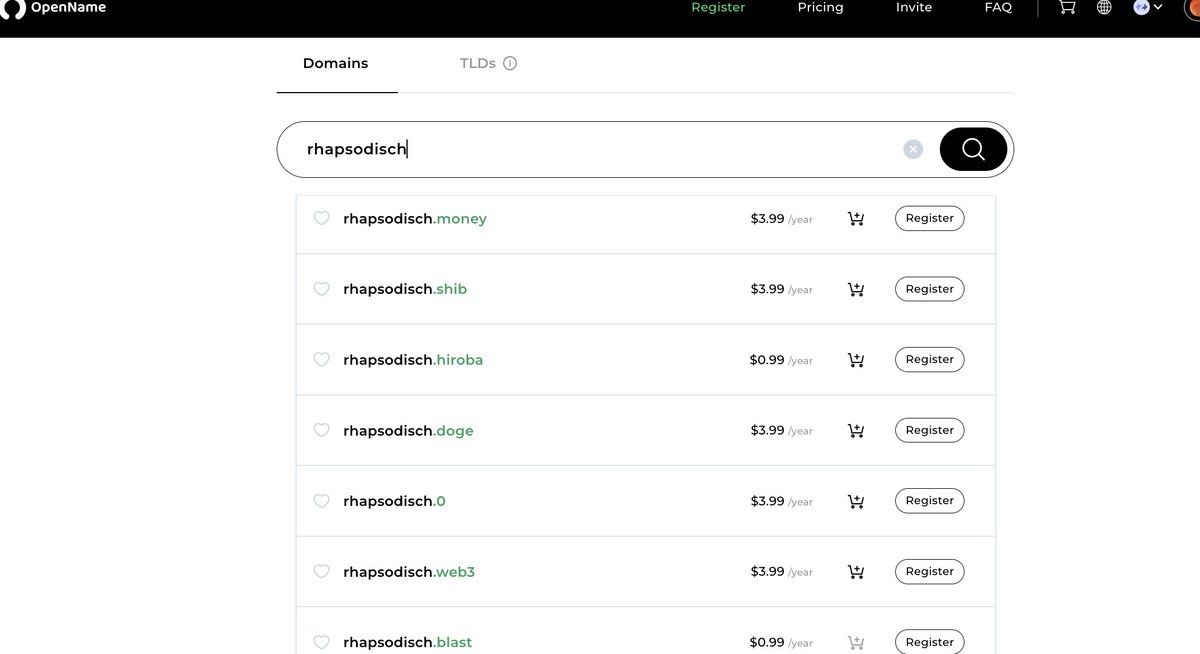The width and height of the screenshot is (1200, 654).
Task: Add rhapsodisch.money to cart
Action: (x=856, y=219)
